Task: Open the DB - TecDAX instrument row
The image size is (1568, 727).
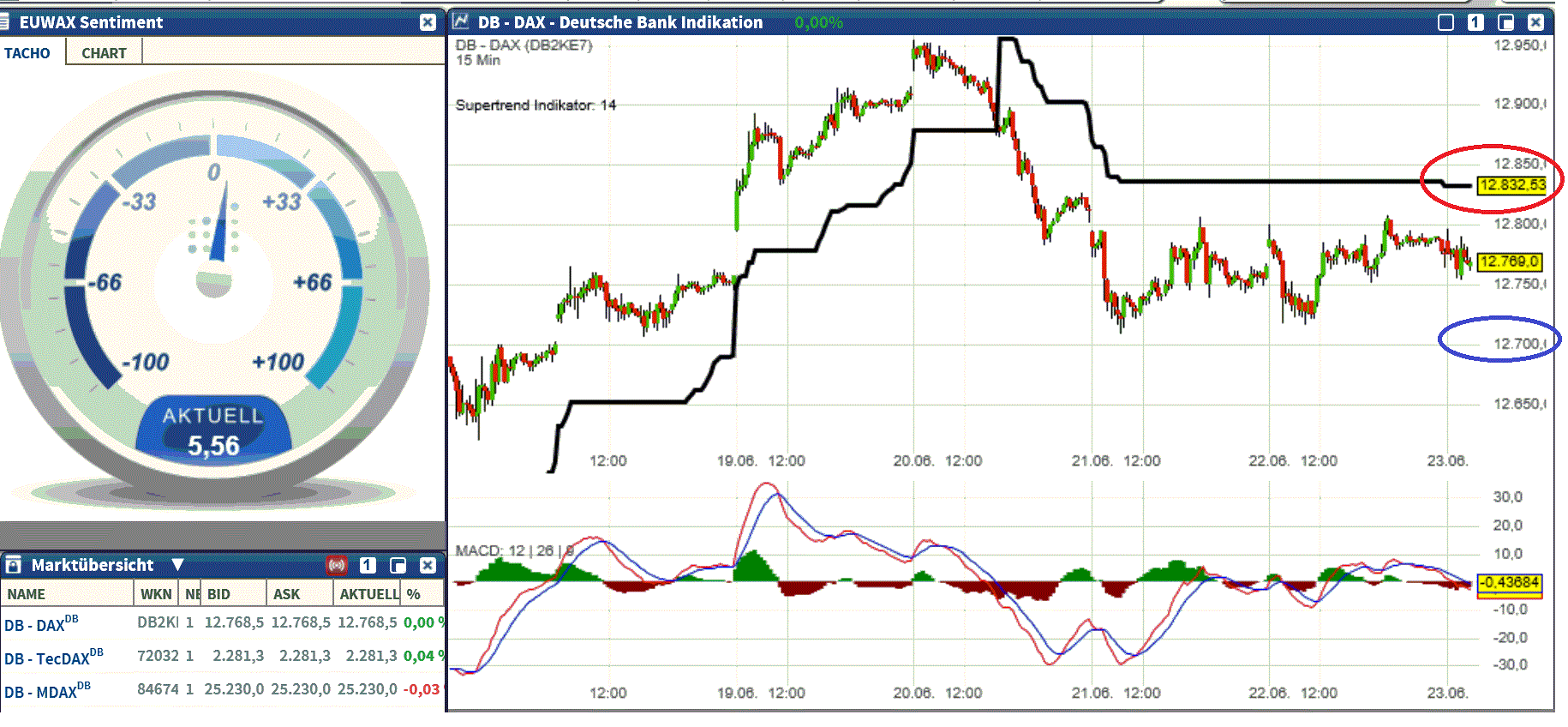Action: [x=223, y=657]
